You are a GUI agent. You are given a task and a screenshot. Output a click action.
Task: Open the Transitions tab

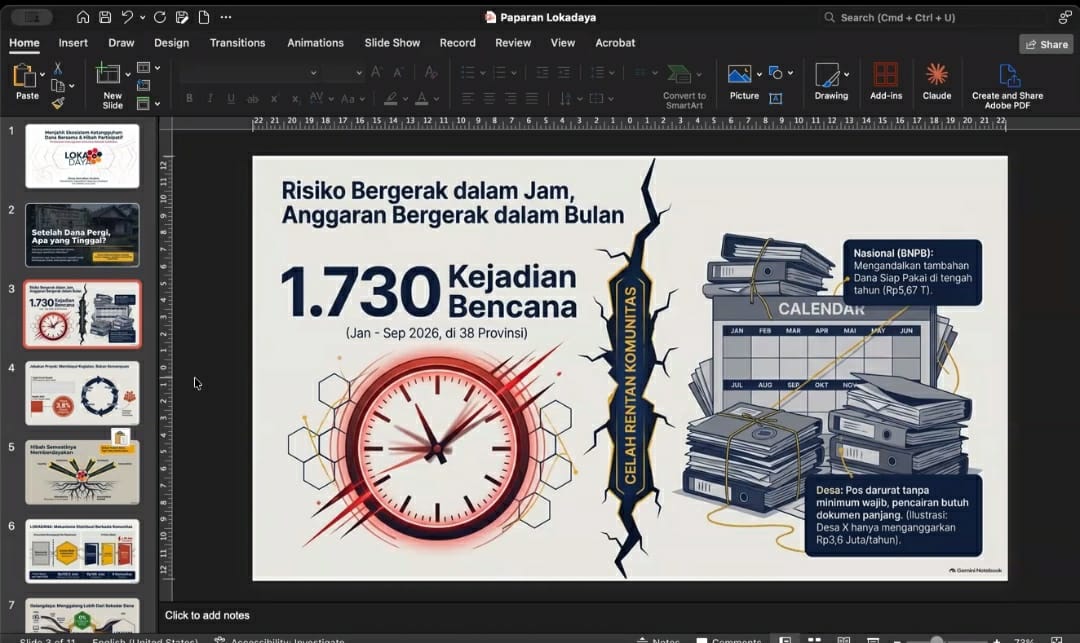pos(238,43)
